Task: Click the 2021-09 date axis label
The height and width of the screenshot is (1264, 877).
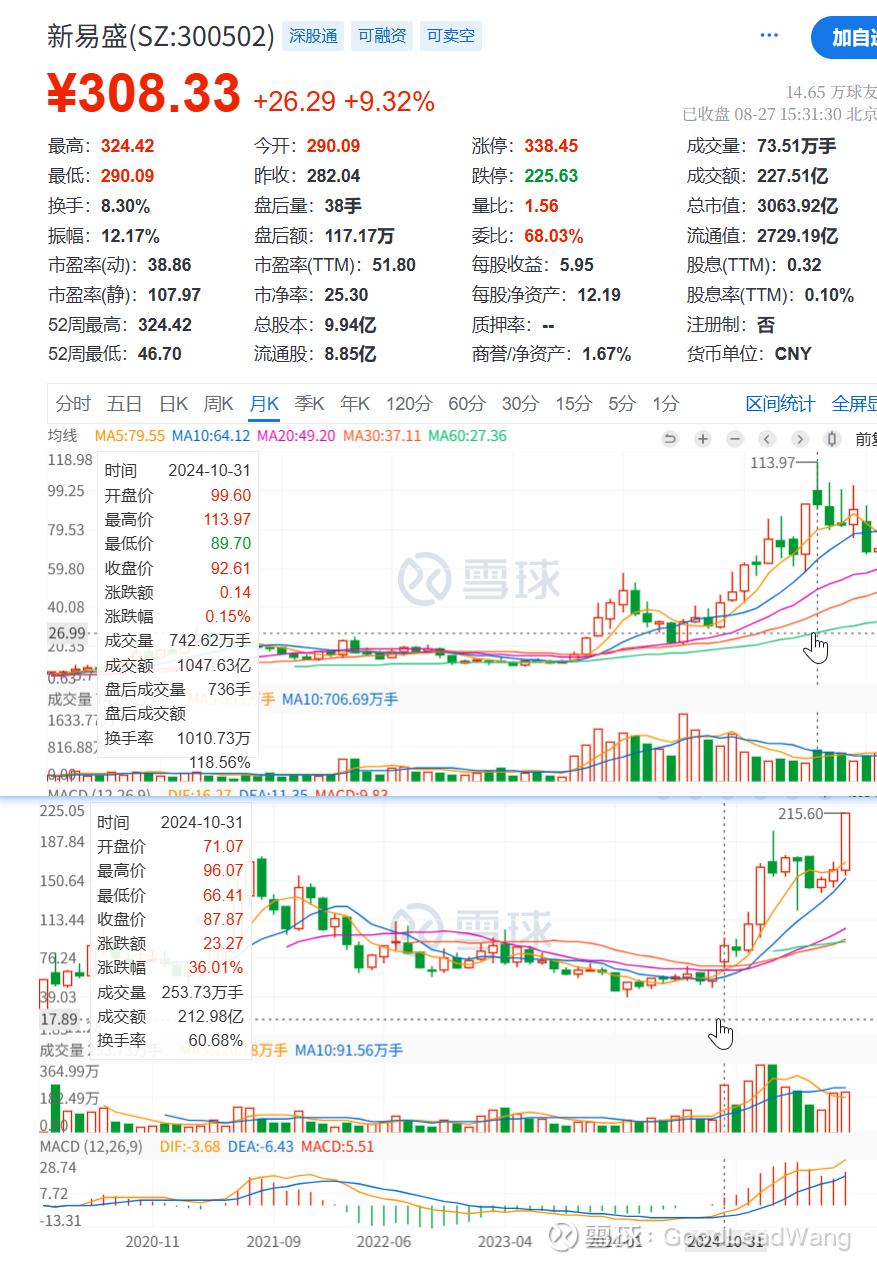Action: 276,1241
